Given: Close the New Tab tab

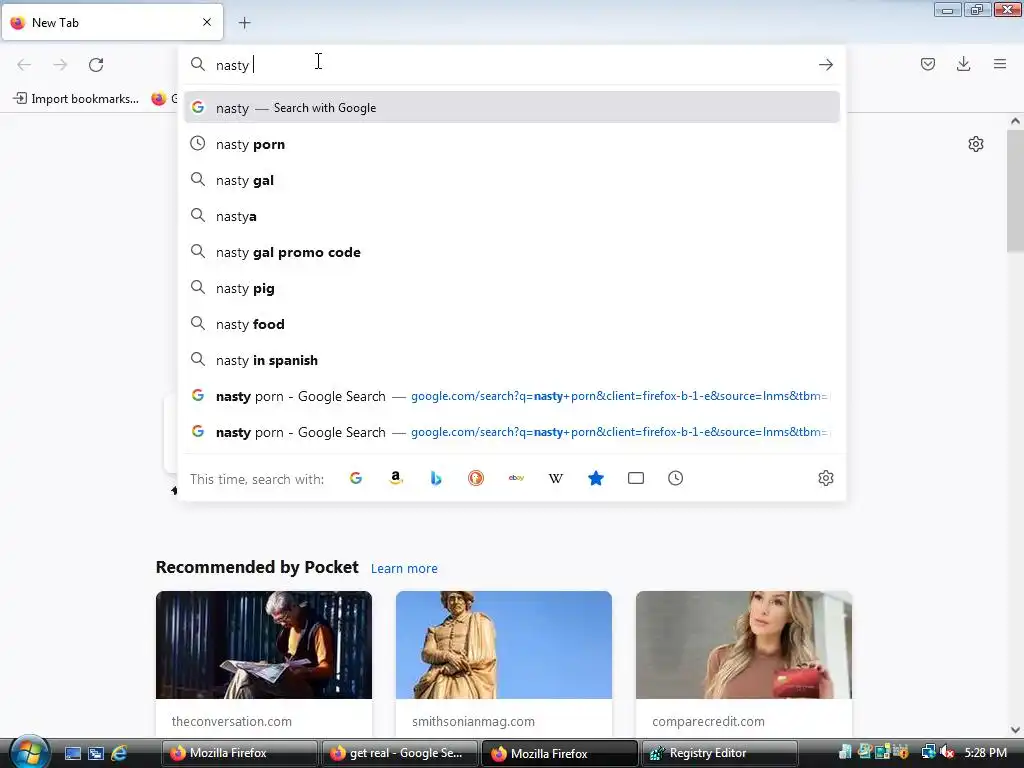Looking at the screenshot, I should [x=207, y=22].
